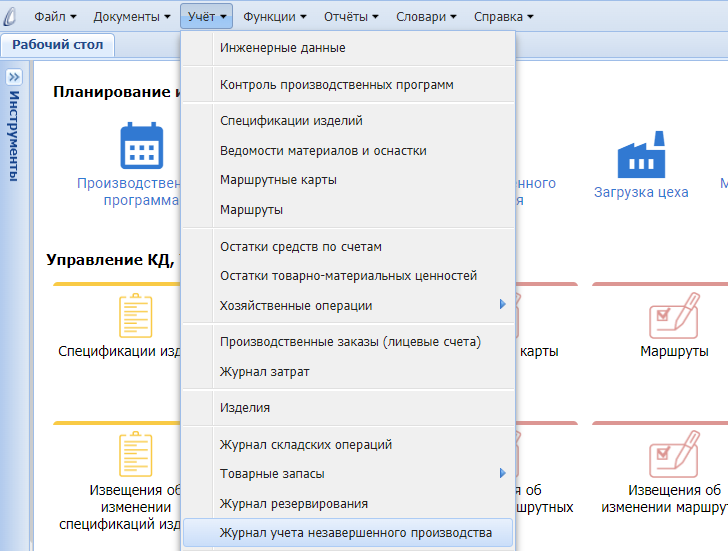Open the Справка menu
Screen dimensions: 728x551
point(502,16)
